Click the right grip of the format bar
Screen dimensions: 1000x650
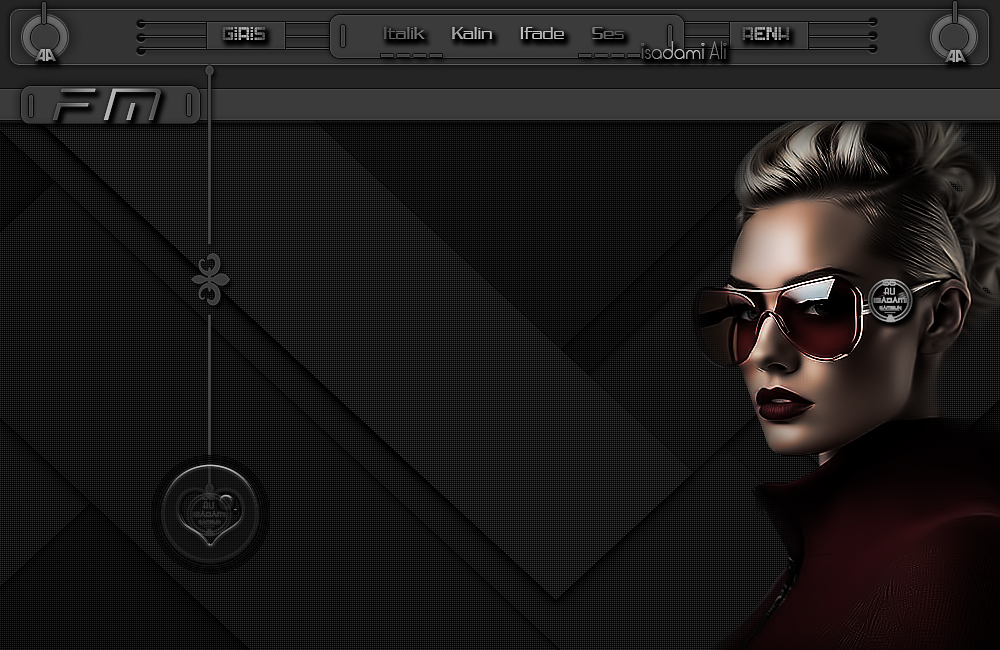[670, 36]
